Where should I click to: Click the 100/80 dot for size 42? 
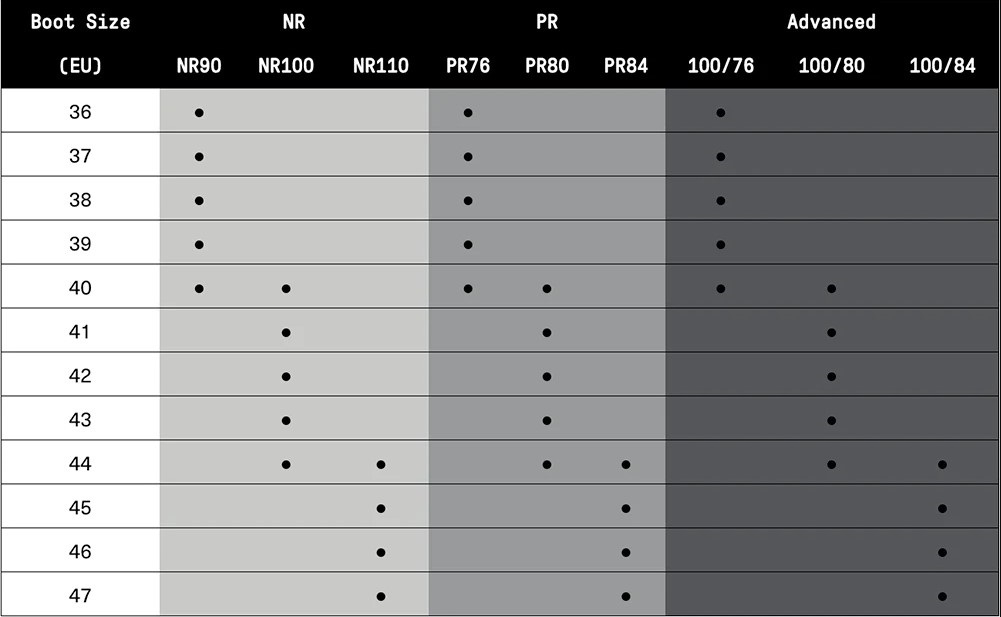click(831, 377)
